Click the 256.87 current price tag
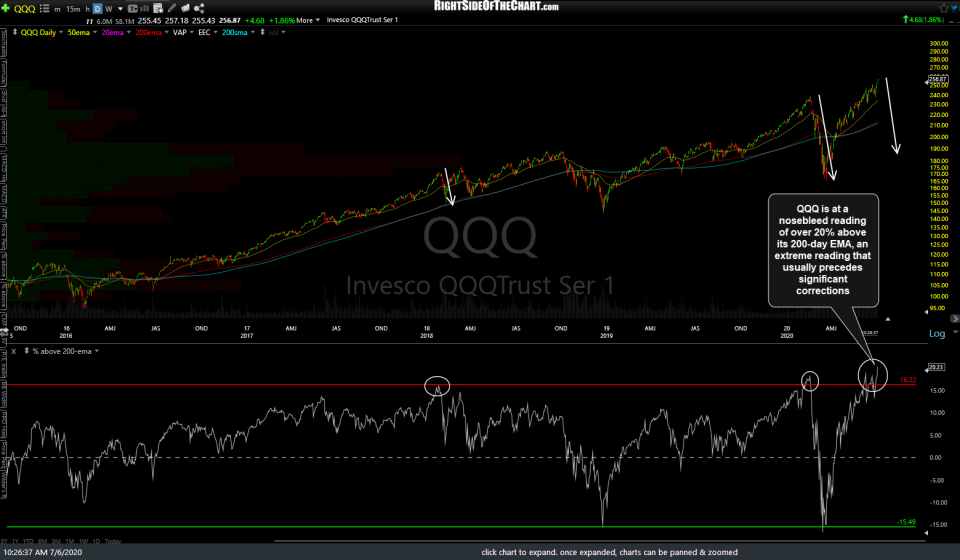 [937, 79]
